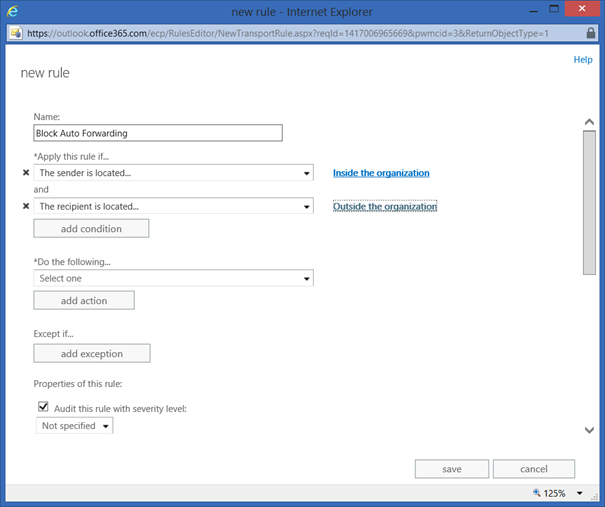Save the new rule
605x507 pixels.
pyautogui.click(x=451, y=469)
